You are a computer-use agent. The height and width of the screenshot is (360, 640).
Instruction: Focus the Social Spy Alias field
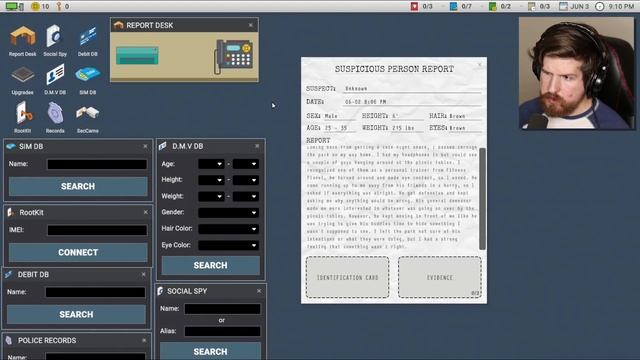[x=222, y=331]
